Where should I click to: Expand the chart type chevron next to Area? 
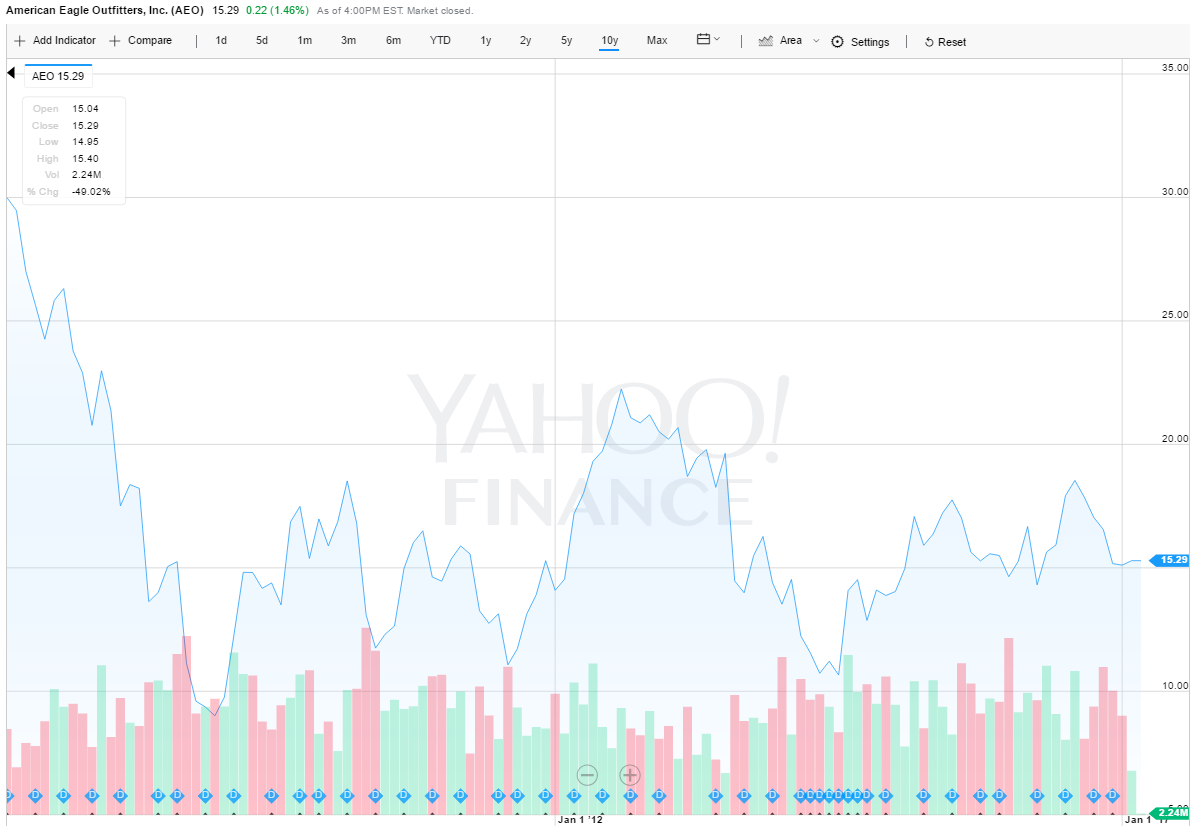click(x=816, y=40)
